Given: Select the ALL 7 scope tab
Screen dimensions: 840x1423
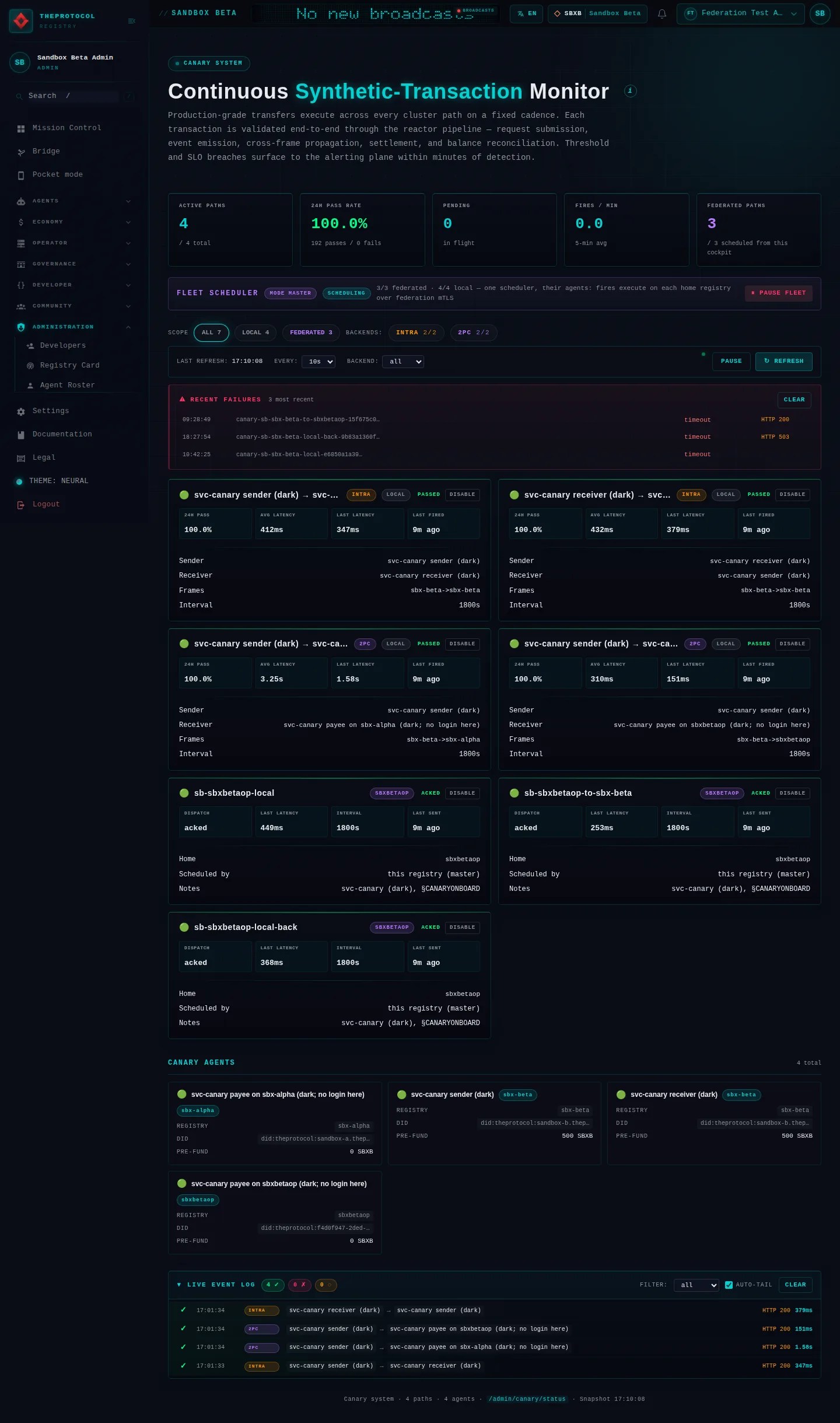Looking at the screenshot, I should 211,333.
